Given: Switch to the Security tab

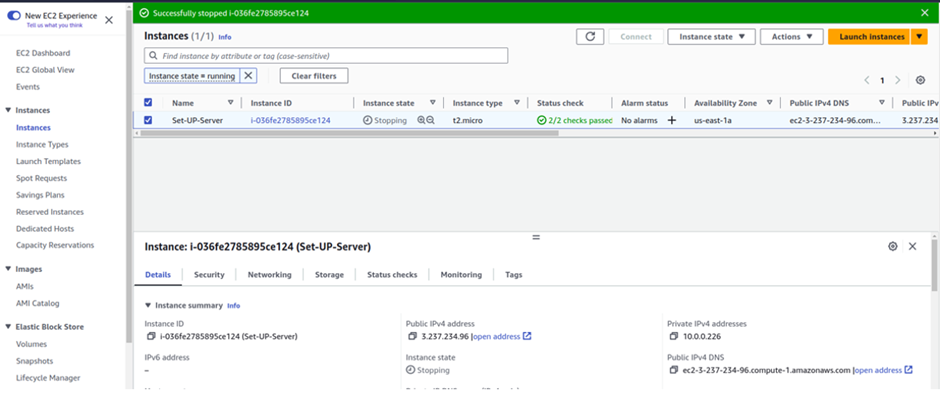Looking at the screenshot, I should [x=209, y=275].
